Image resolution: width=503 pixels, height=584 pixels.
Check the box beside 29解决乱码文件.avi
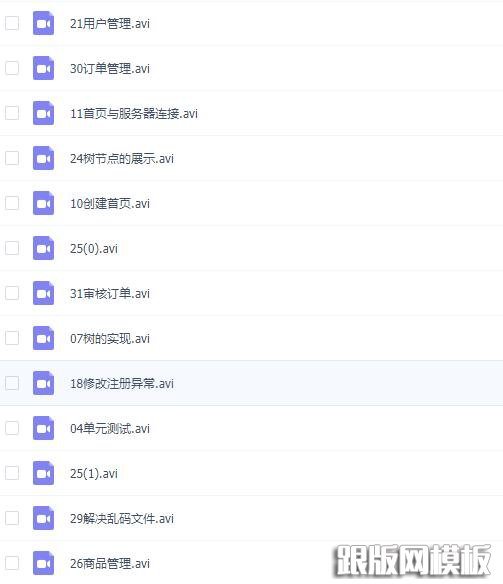(x=12, y=518)
